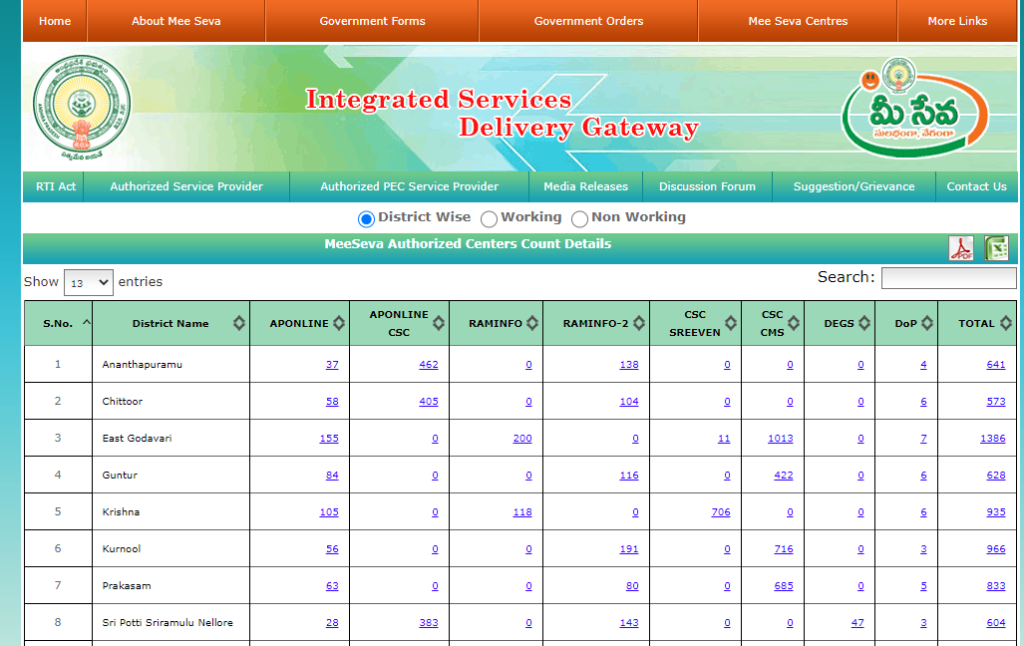The image size is (1024, 646).
Task: Open Chittoor APONLINE CSC count 405
Action: 428,401
